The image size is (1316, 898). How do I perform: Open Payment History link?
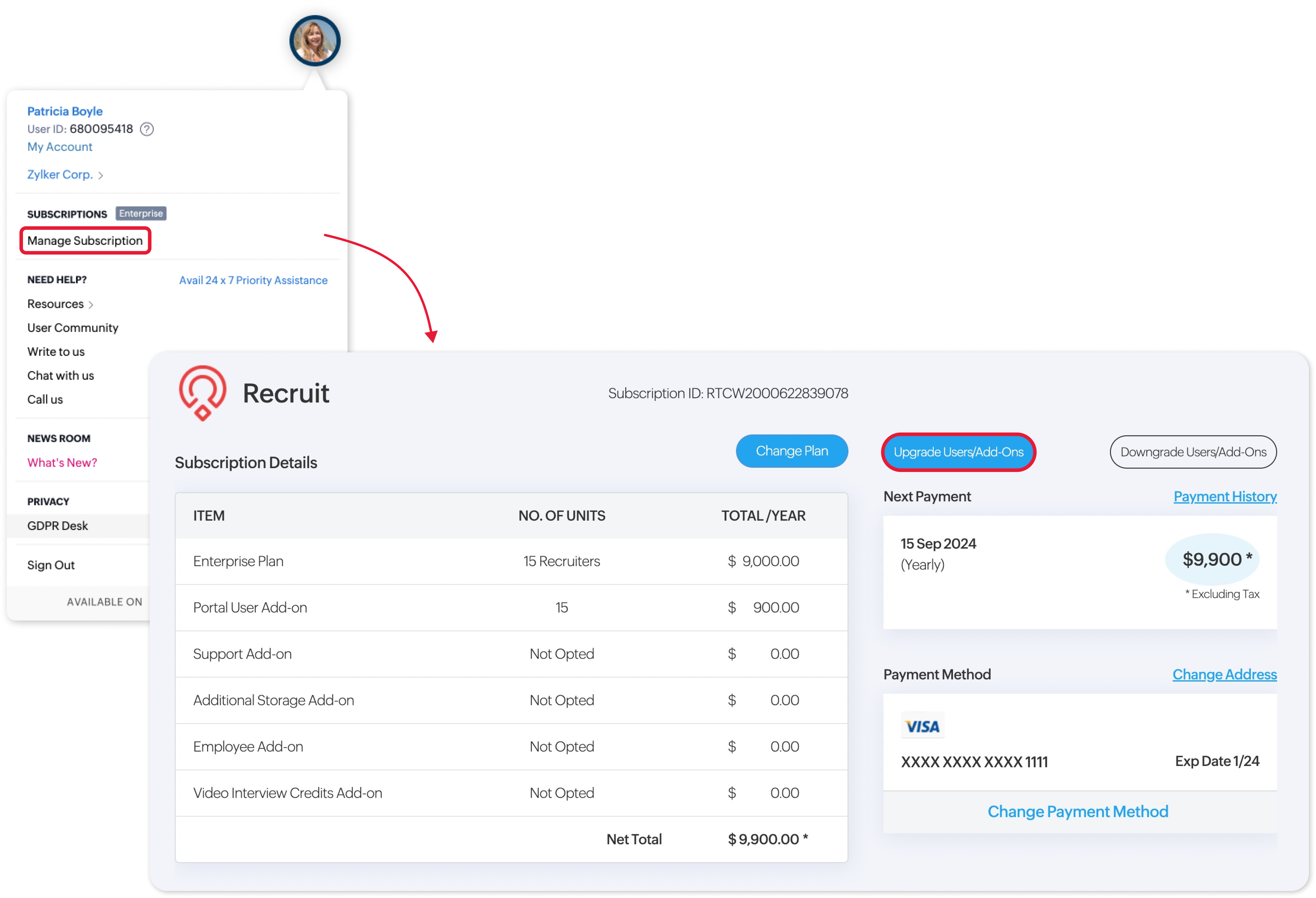click(1224, 496)
